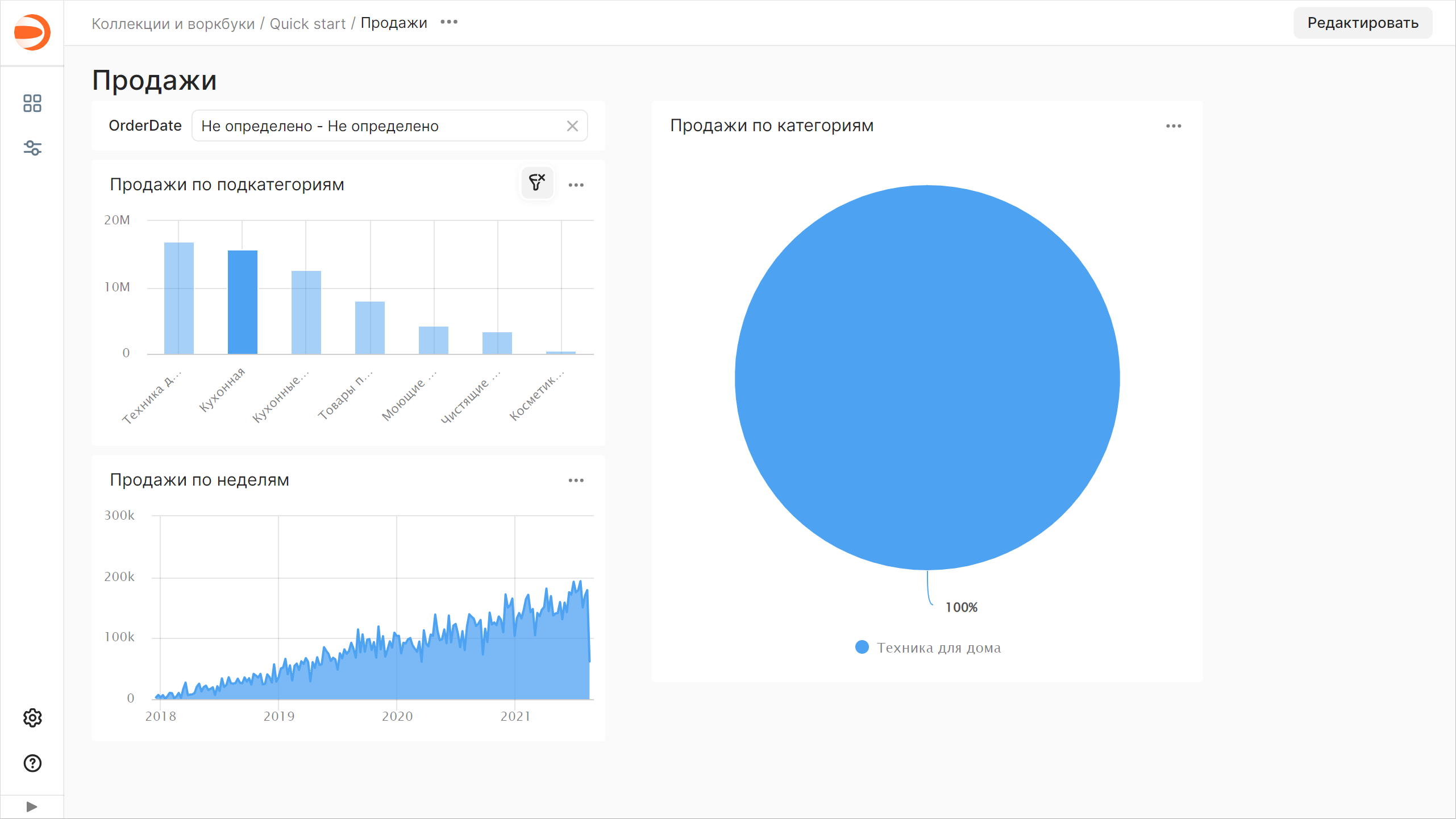Viewport: 1456px width, 819px height.
Task: Open the help question mark icon
Action: 32,763
